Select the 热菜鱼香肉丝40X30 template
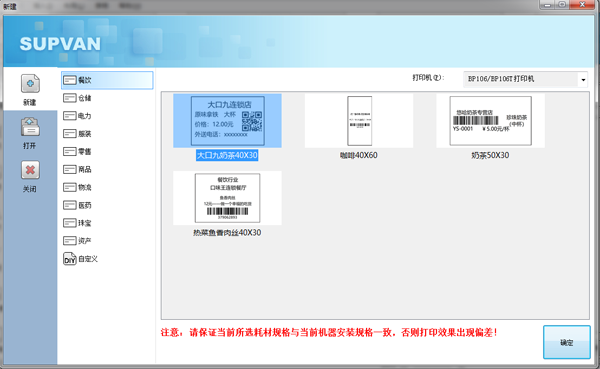Screen dimensions: 600x369 click(227, 198)
